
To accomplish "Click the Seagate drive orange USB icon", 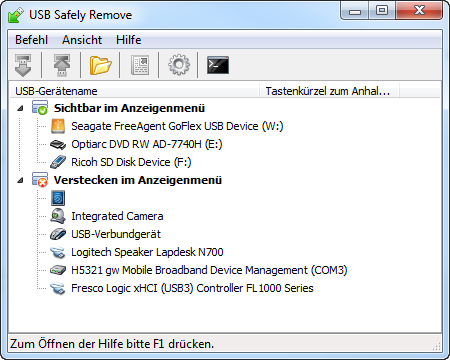I will pyautogui.click(x=58, y=126).
